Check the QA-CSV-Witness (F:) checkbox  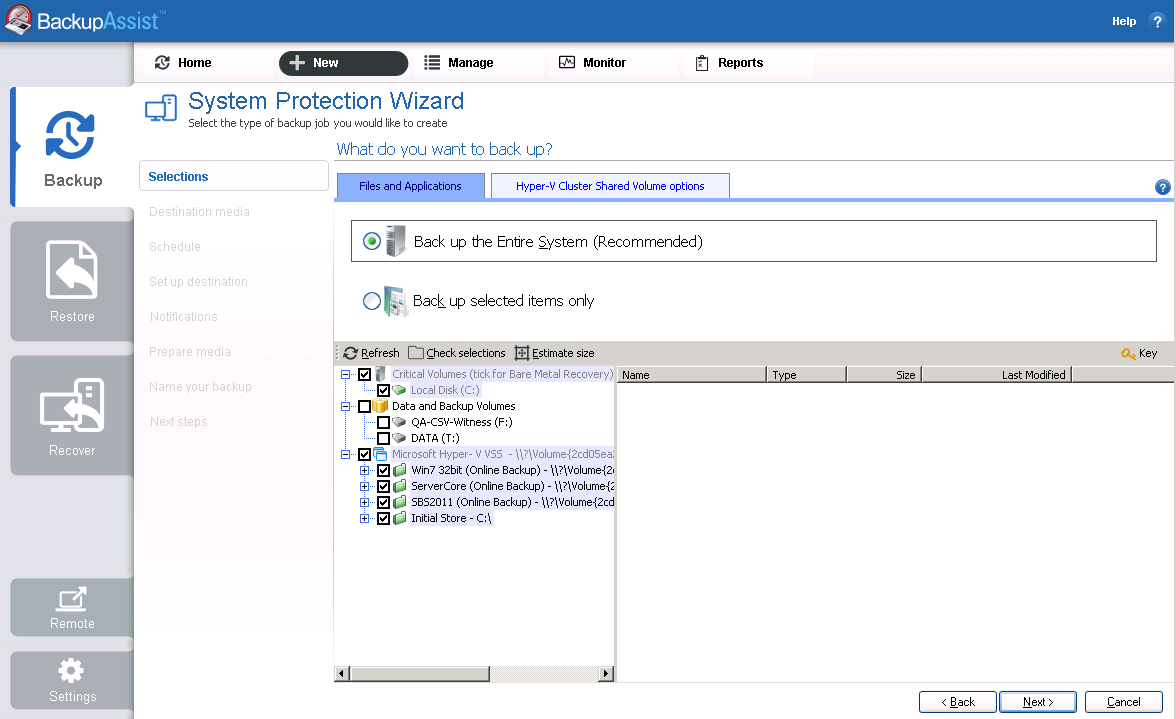(383, 422)
